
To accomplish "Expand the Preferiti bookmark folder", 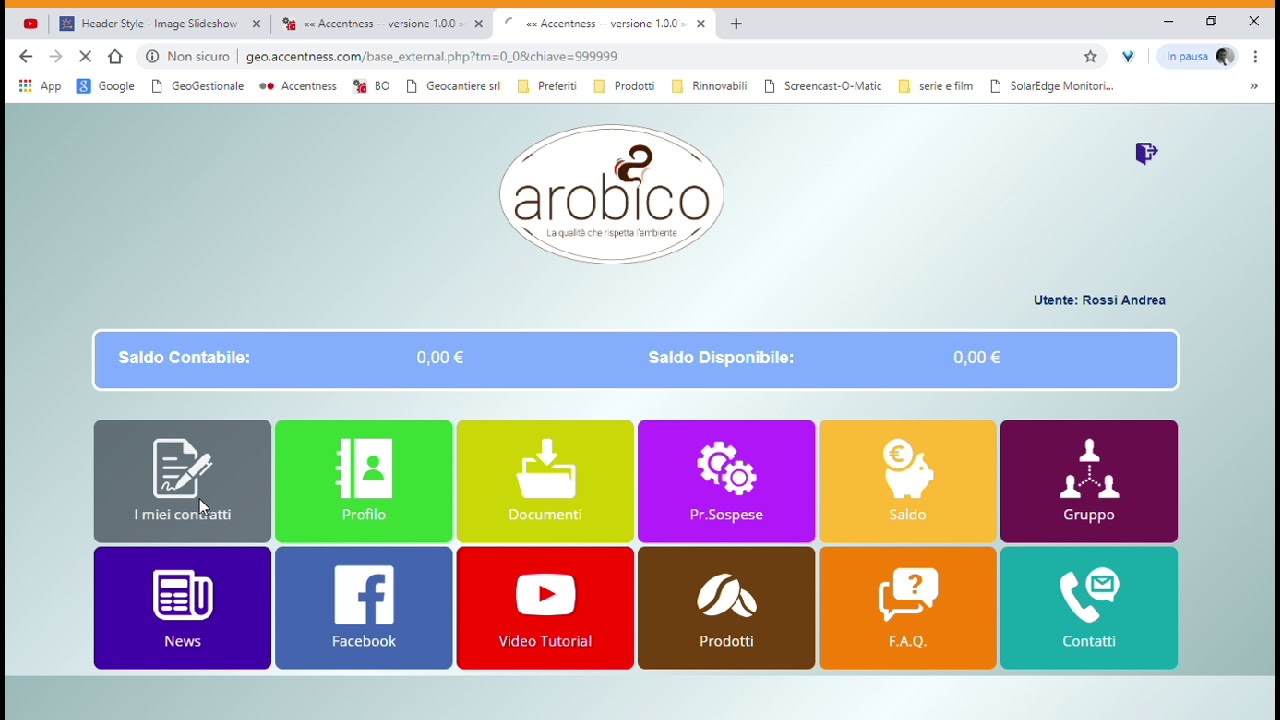I will (547, 86).
